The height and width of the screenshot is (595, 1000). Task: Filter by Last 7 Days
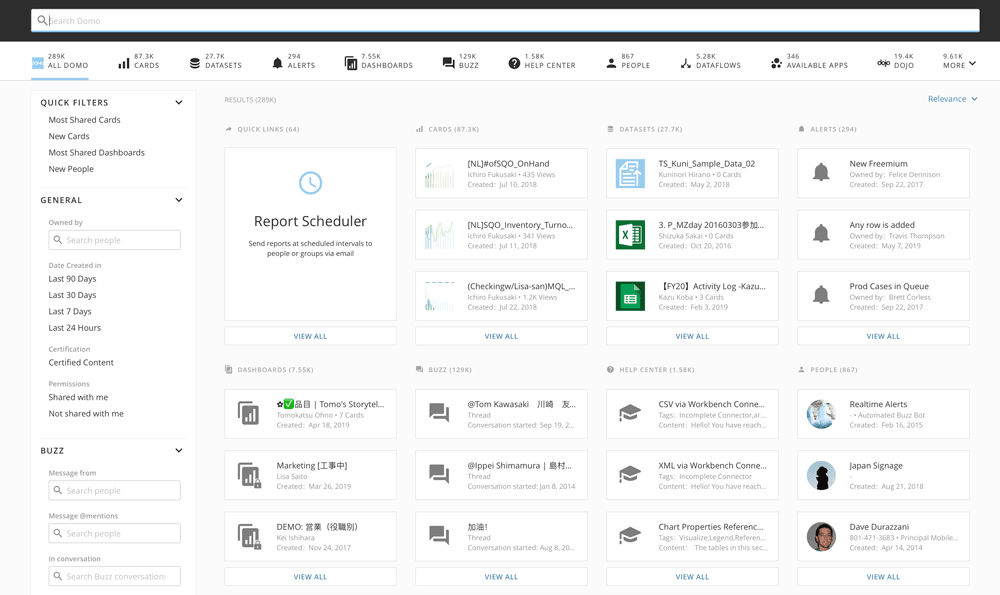coord(70,311)
